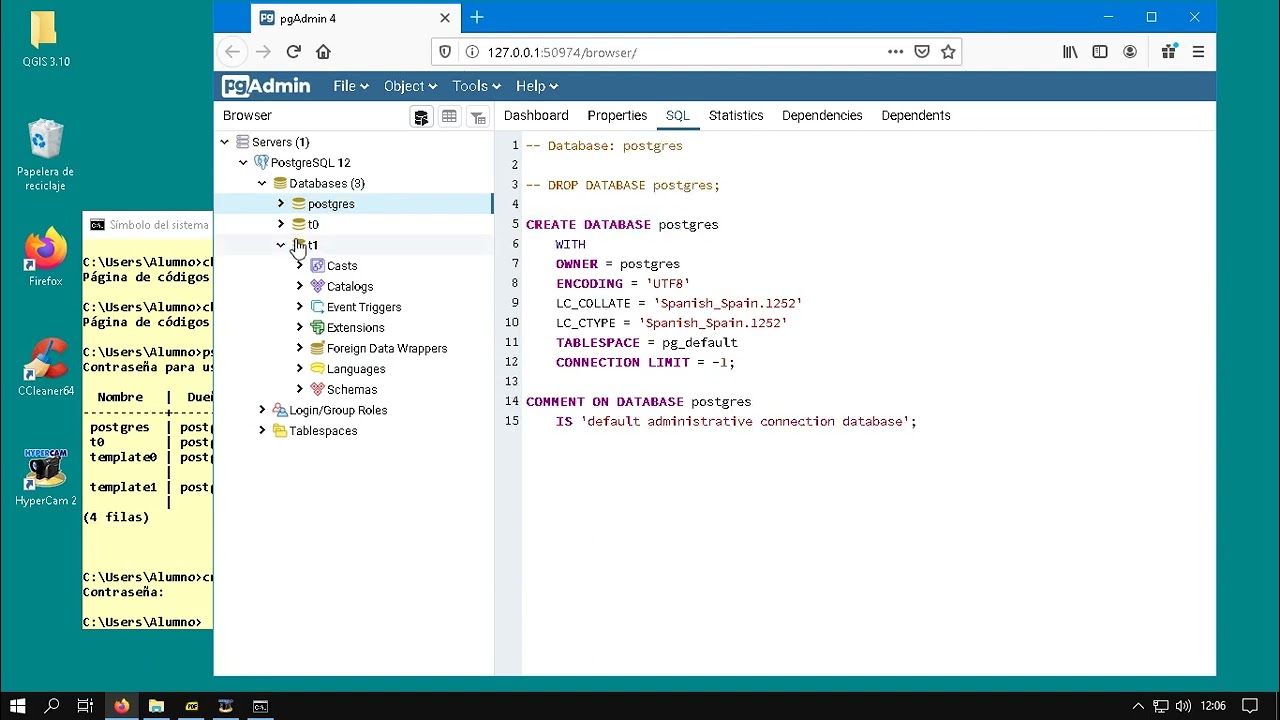Expand the Tablespaces node
Viewport: 1280px width, 720px height.
click(262, 431)
